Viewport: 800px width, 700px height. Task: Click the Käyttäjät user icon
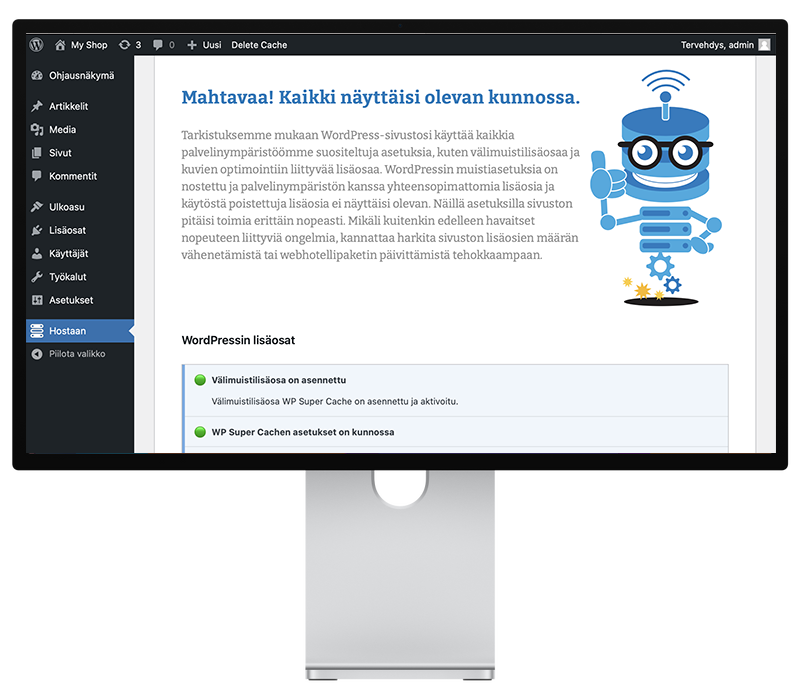tap(37, 254)
